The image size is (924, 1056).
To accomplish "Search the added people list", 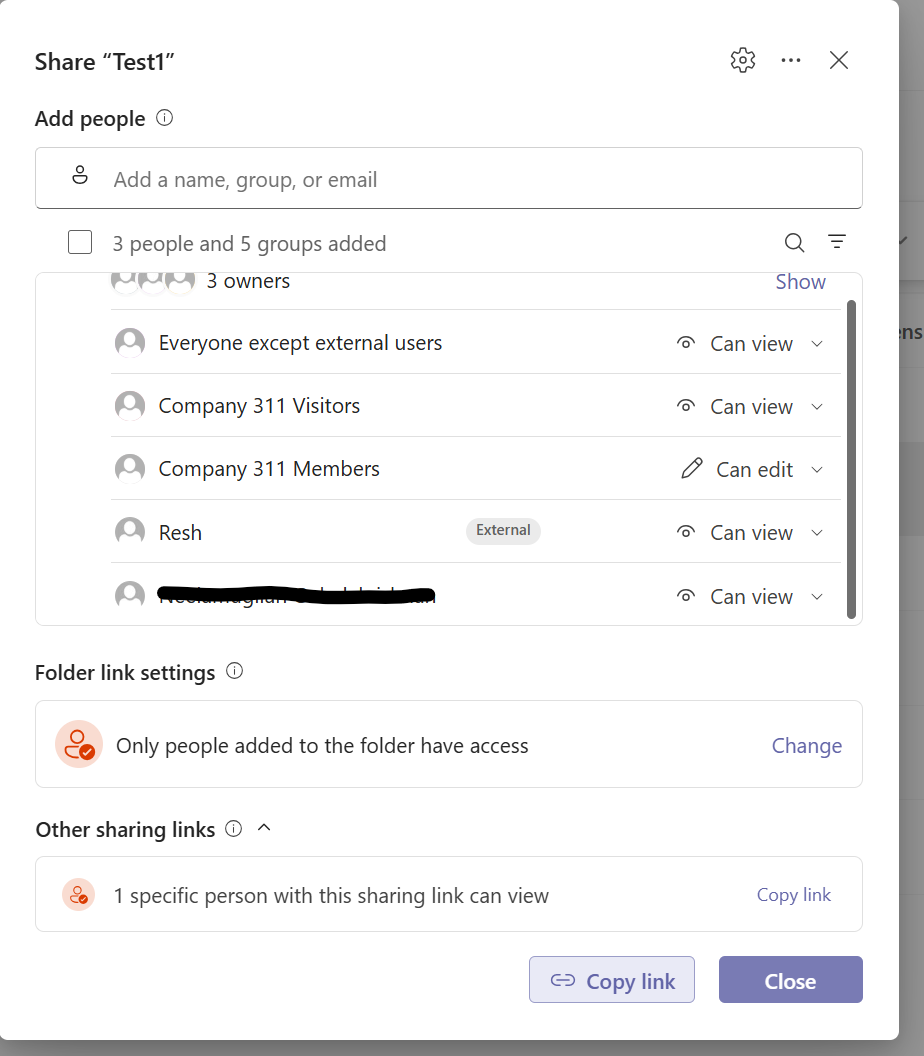I will coord(795,242).
